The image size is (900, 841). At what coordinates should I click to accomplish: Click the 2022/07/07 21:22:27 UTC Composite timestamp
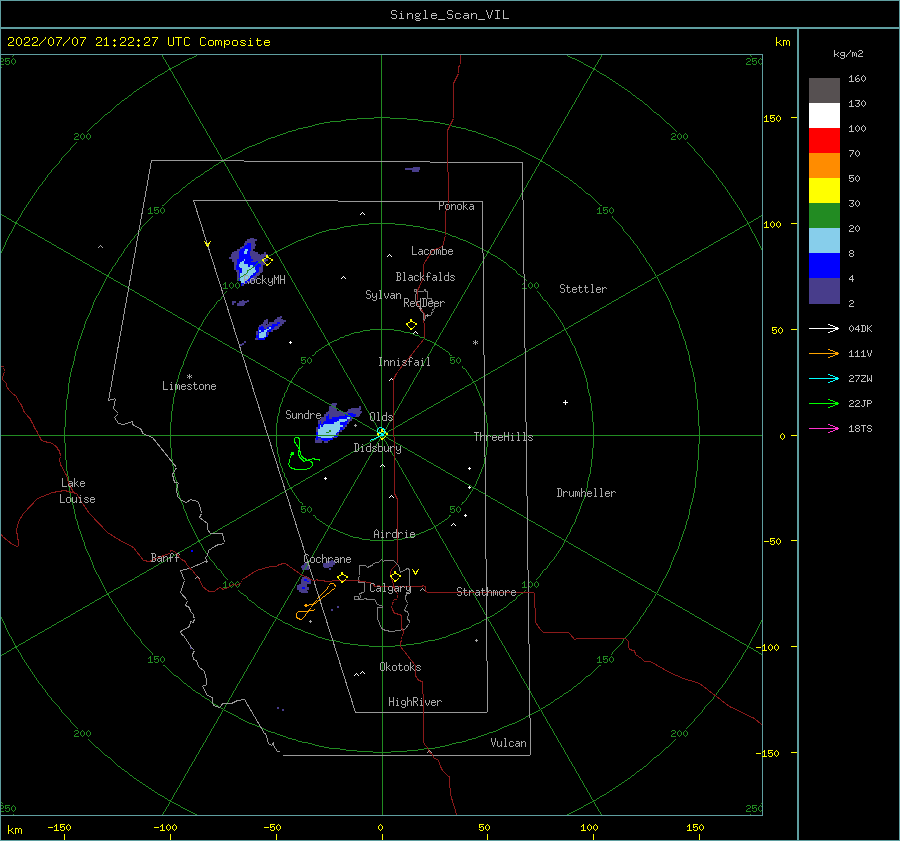[x=138, y=42]
